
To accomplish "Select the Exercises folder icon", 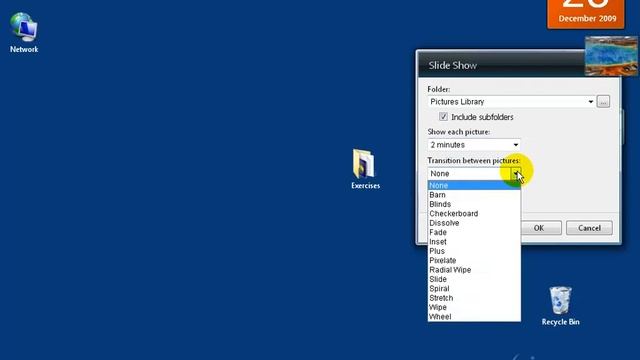I will (x=365, y=169).
